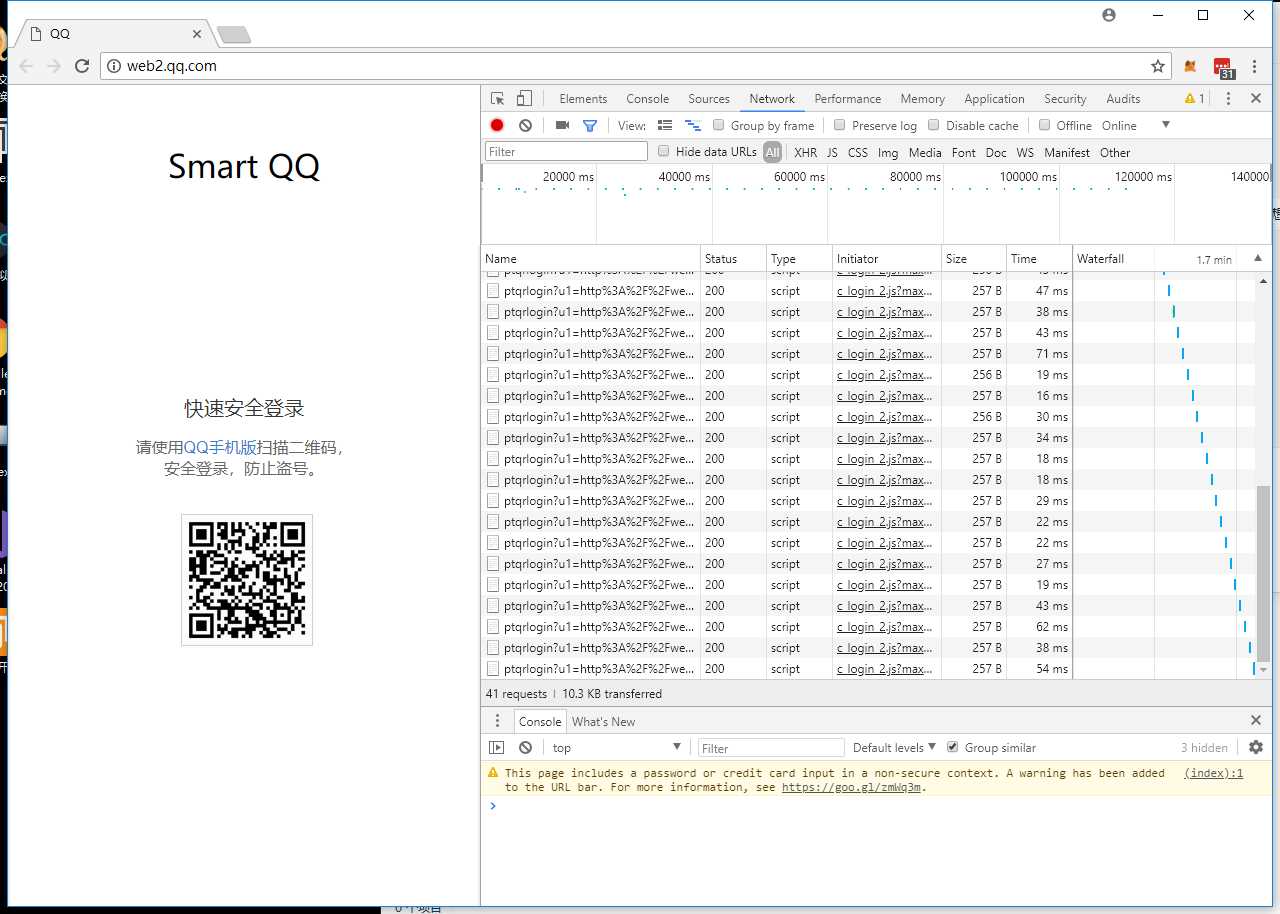Click the QQ手机版 link
1280x914 pixels.
pyautogui.click(x=220, y=447)
